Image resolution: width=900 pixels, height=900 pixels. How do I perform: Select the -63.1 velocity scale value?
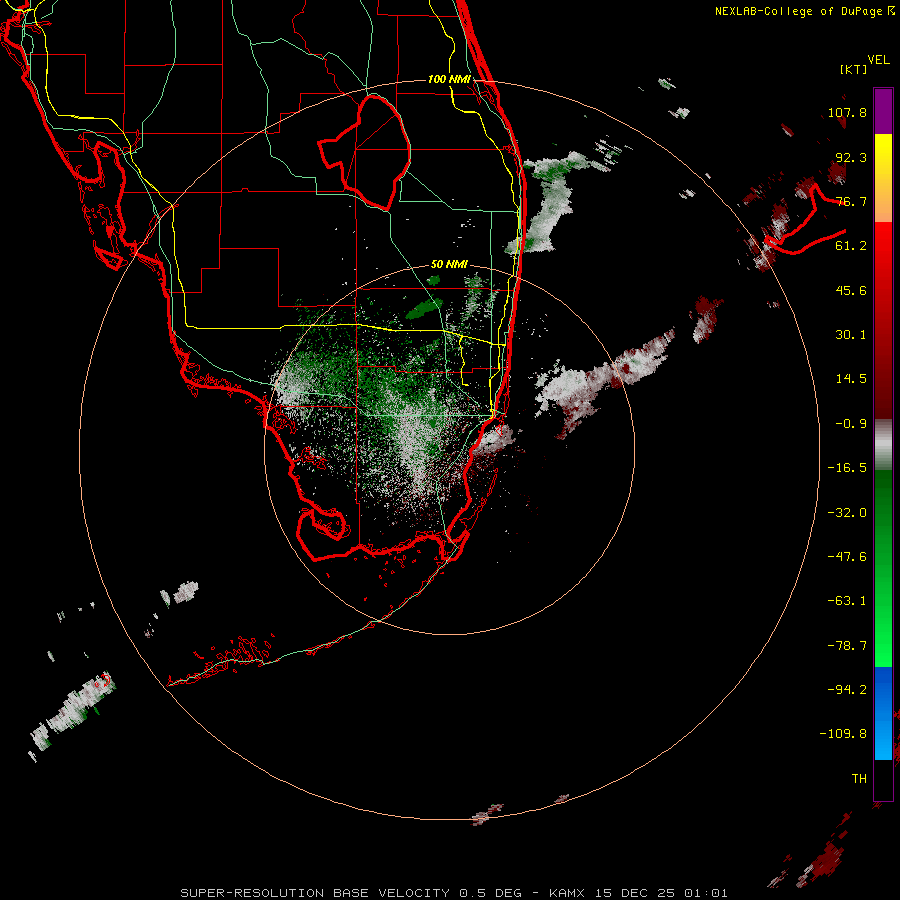click(x=847, y=601)
